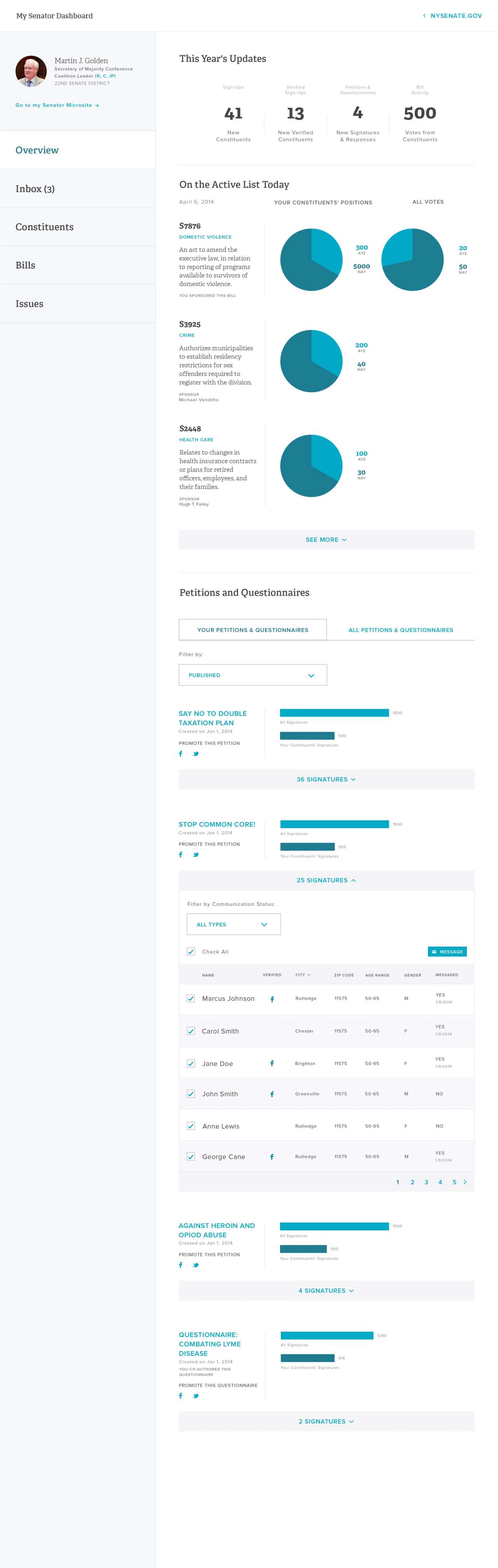Tweet the Stop Common Core petition
The height and width of the screenshot is (1568, 498).
(196, 854)
